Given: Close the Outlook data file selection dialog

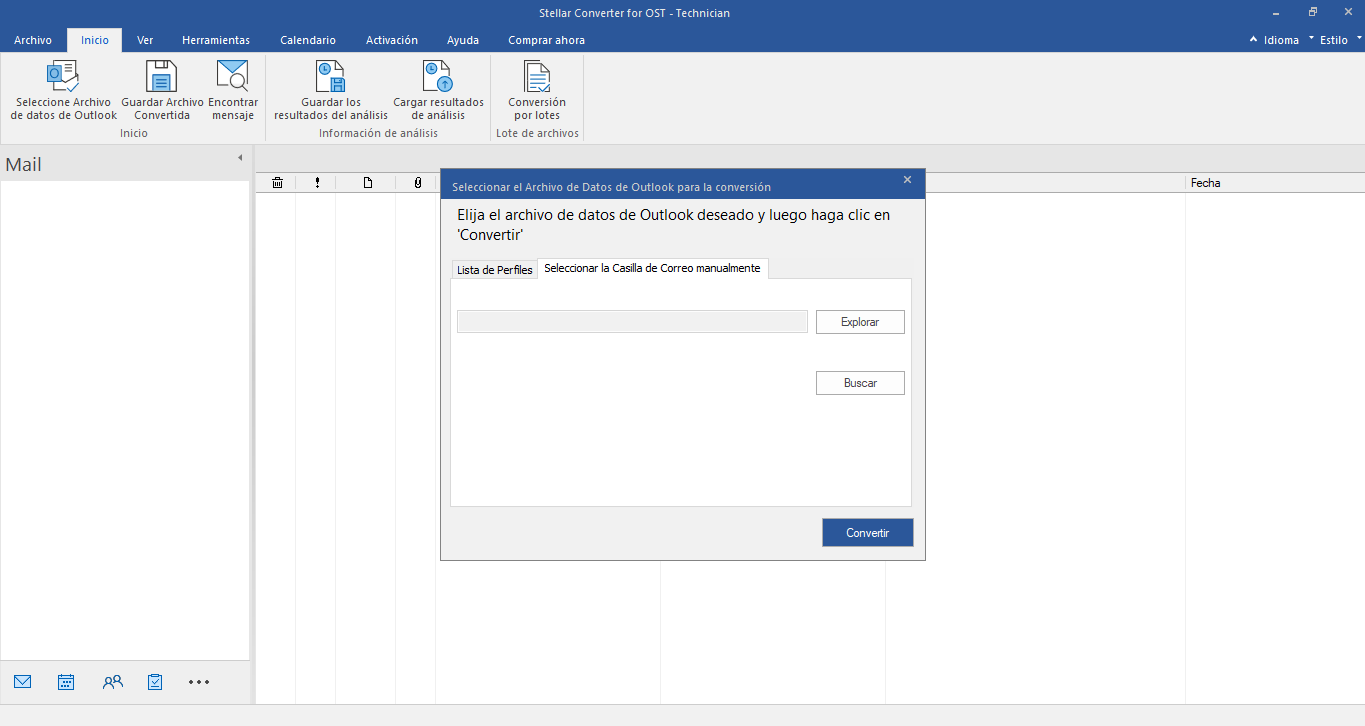Looking at the screenshot, I should (907, 180).
